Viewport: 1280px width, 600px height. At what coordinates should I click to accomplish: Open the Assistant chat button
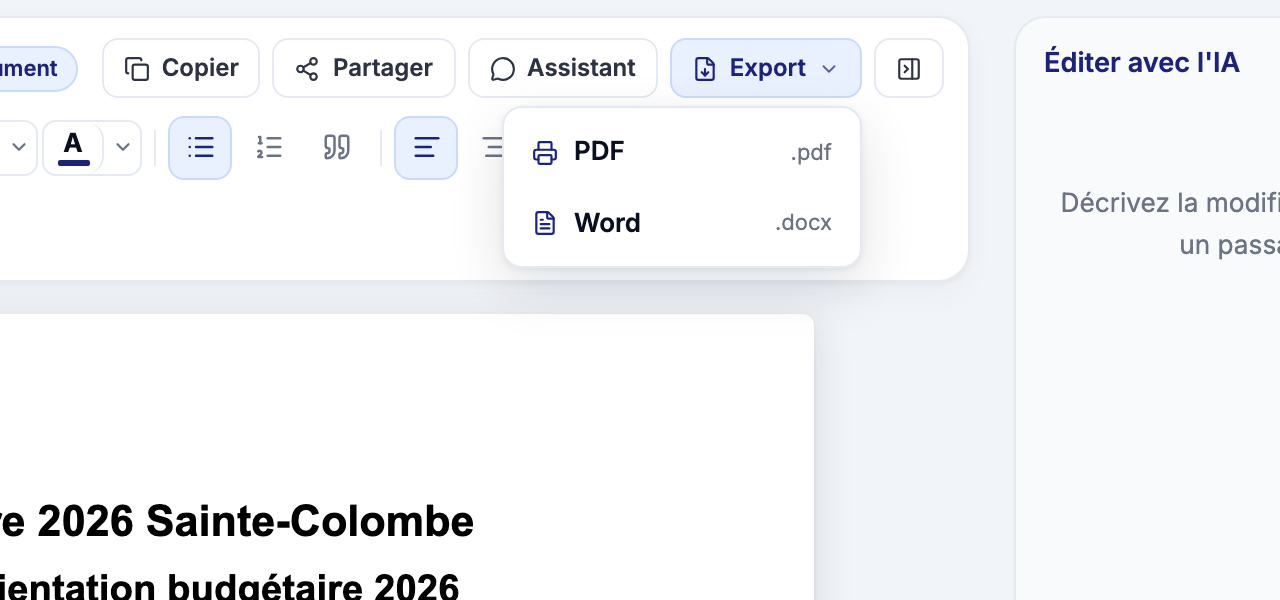tap(563, 68)
